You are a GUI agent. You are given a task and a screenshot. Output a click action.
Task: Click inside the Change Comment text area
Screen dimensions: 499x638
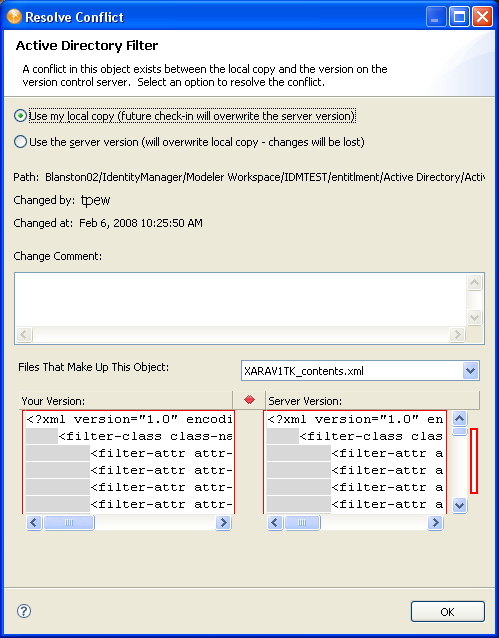(x=240, y=300)
